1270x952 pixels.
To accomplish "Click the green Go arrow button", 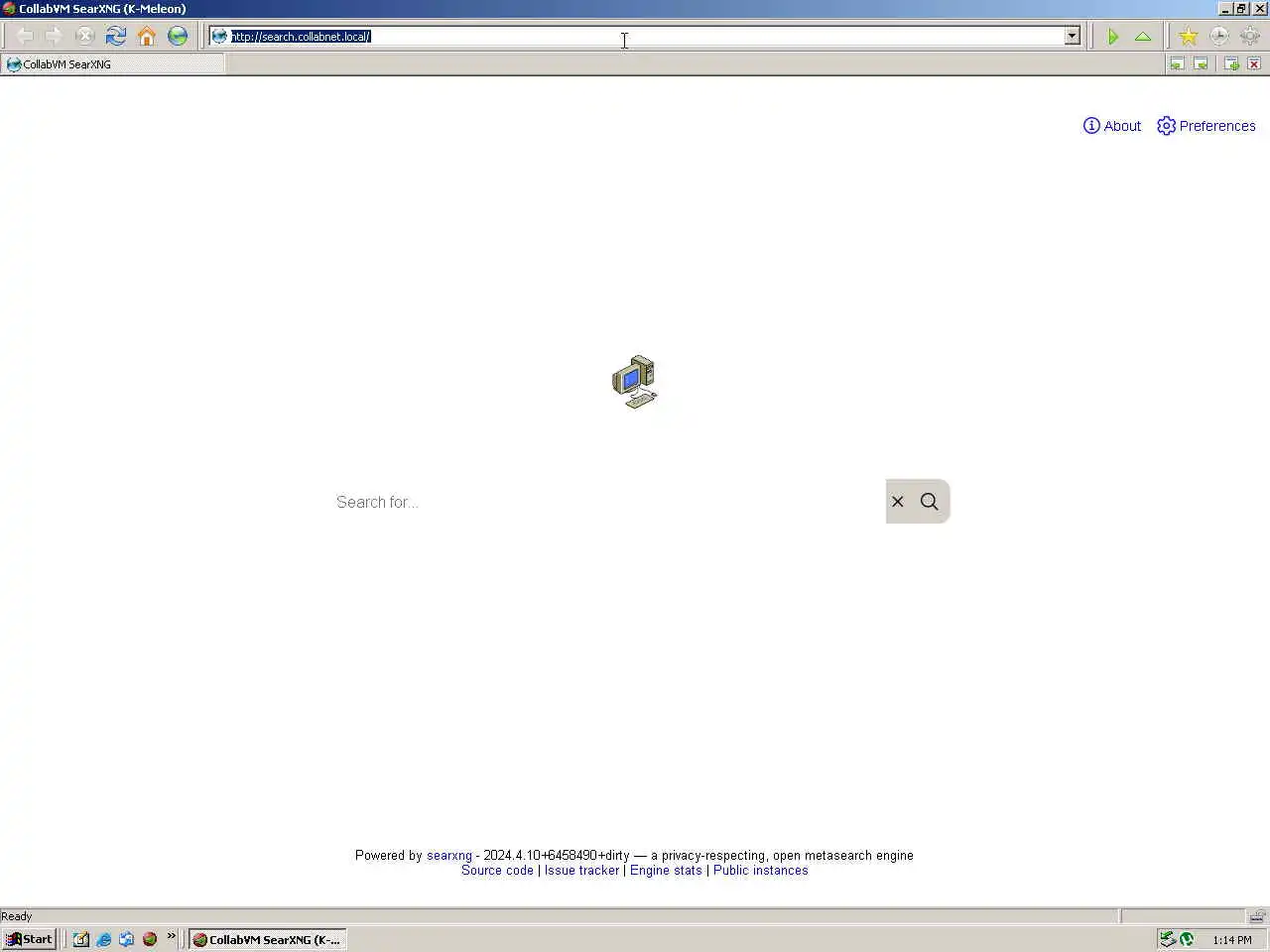I will click(x=1113, y=37).
